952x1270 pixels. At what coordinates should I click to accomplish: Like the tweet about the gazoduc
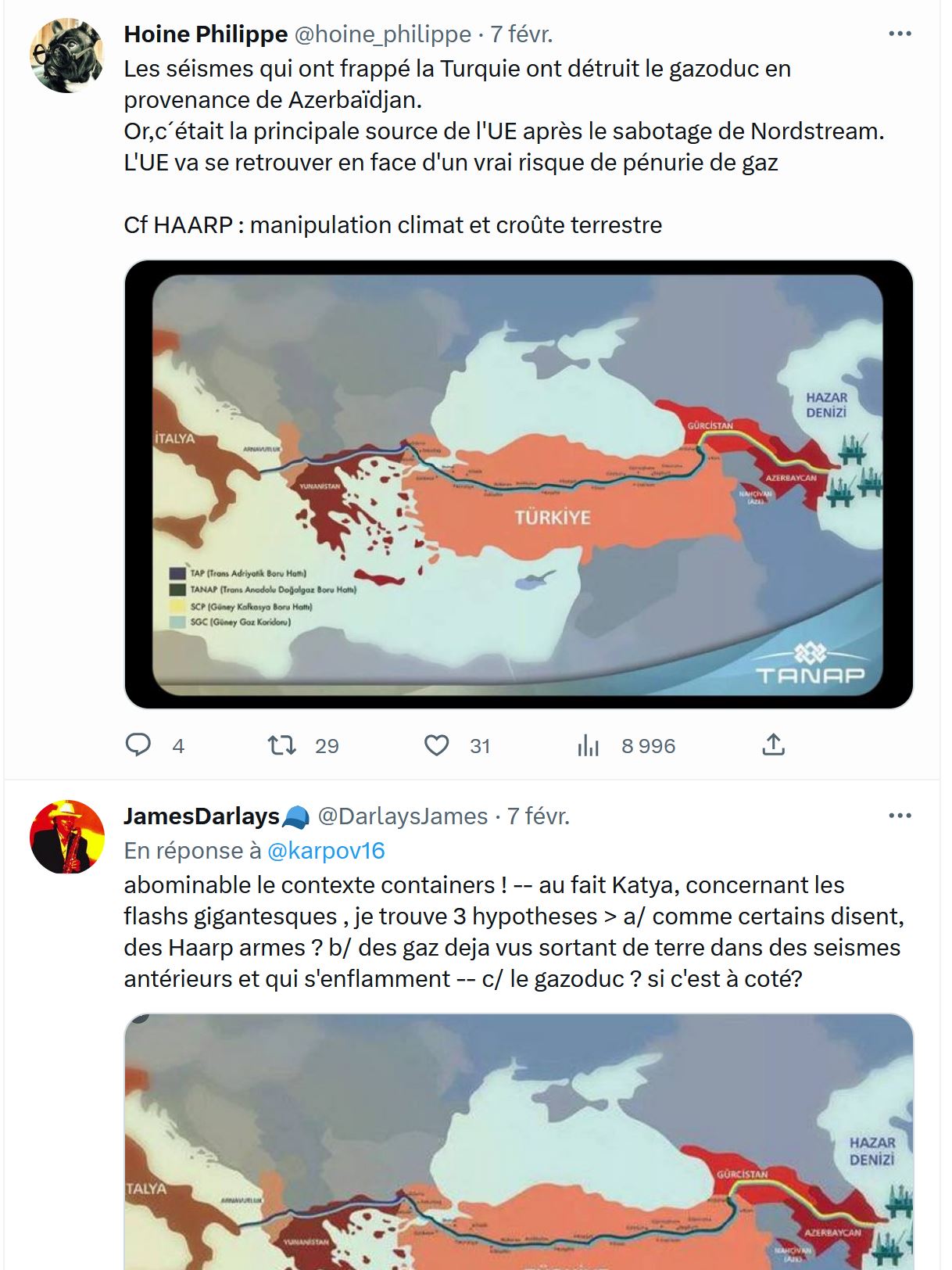tap(437, 745)
